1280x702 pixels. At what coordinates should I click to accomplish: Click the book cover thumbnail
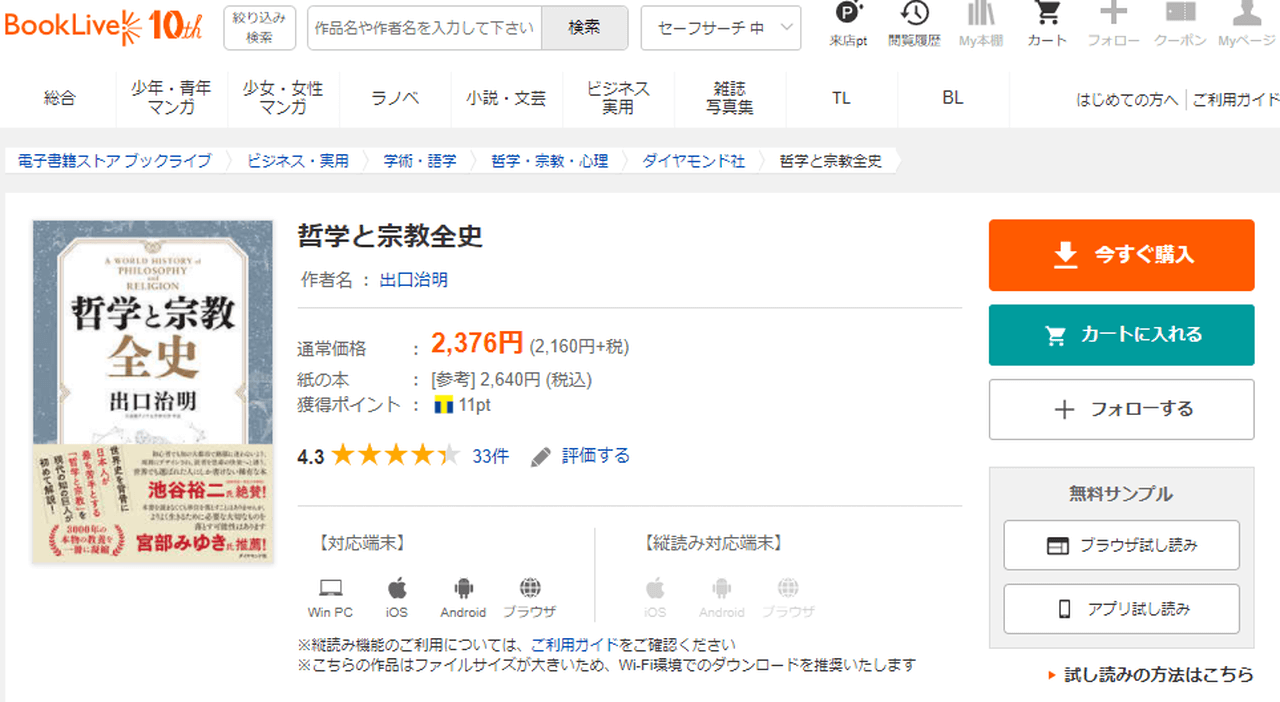tap(153, 391)
